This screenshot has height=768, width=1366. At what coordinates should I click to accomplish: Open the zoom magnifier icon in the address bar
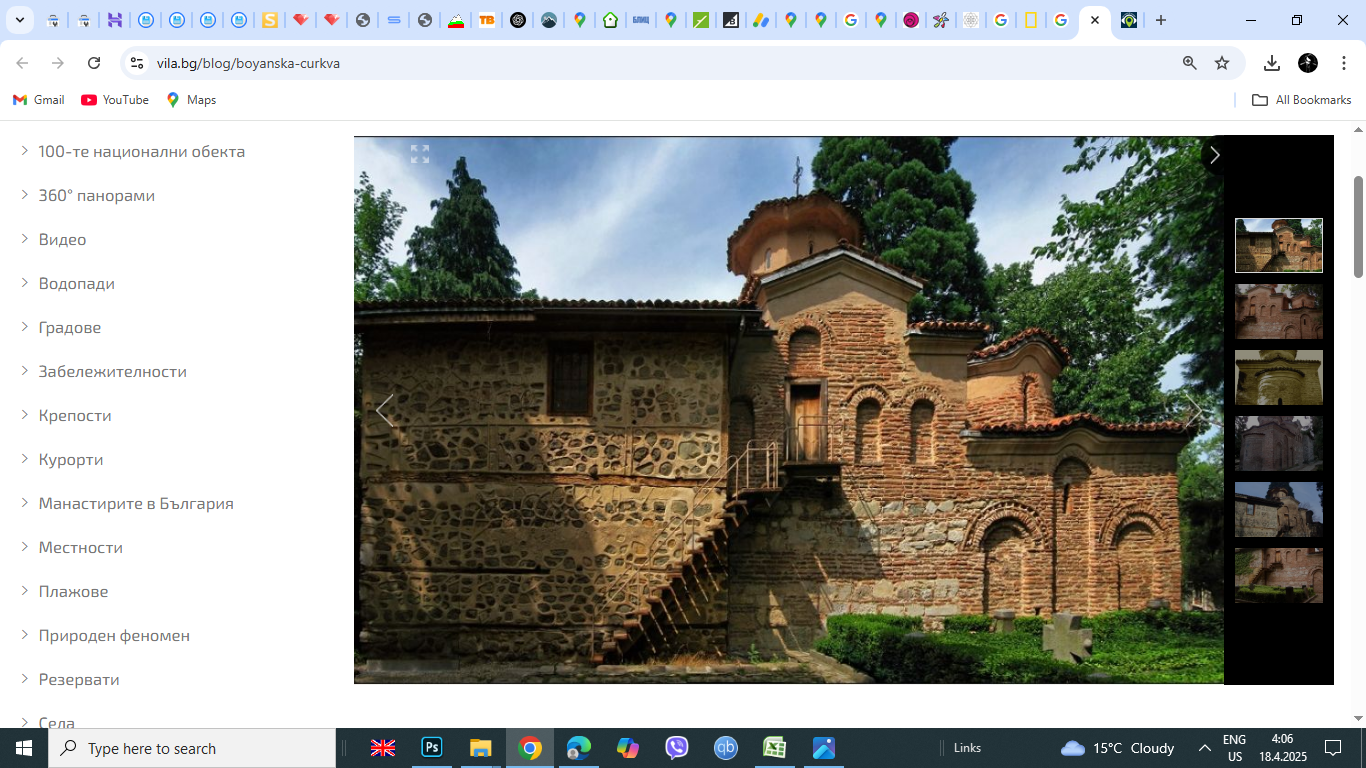coord(1190,63)
